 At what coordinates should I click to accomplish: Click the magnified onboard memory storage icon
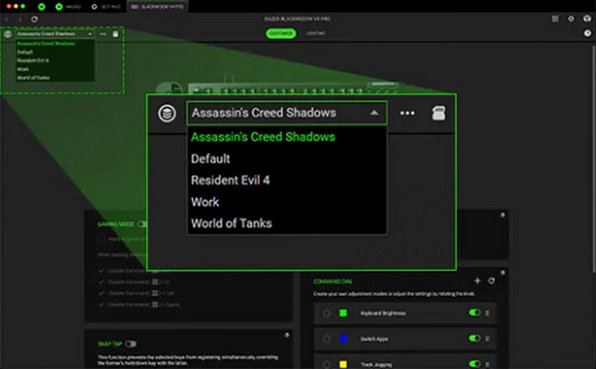coord(438,113)
